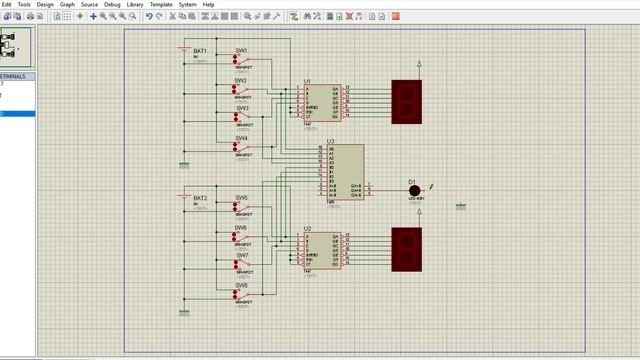Open the System menu

click(x=187, y=4)
